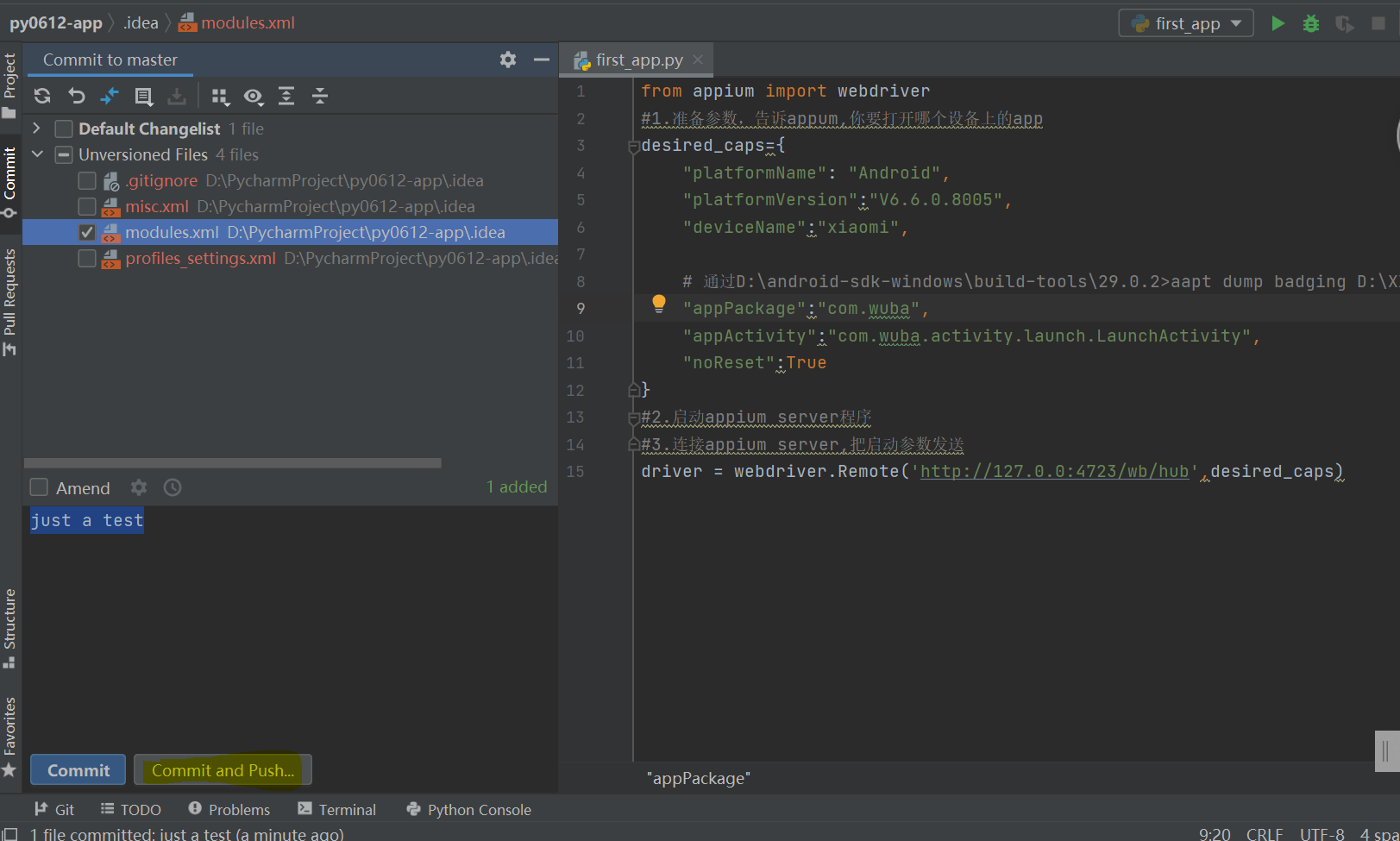1400x841 pixels.
Task: Open the Git tool window
Action: (54, 809)
